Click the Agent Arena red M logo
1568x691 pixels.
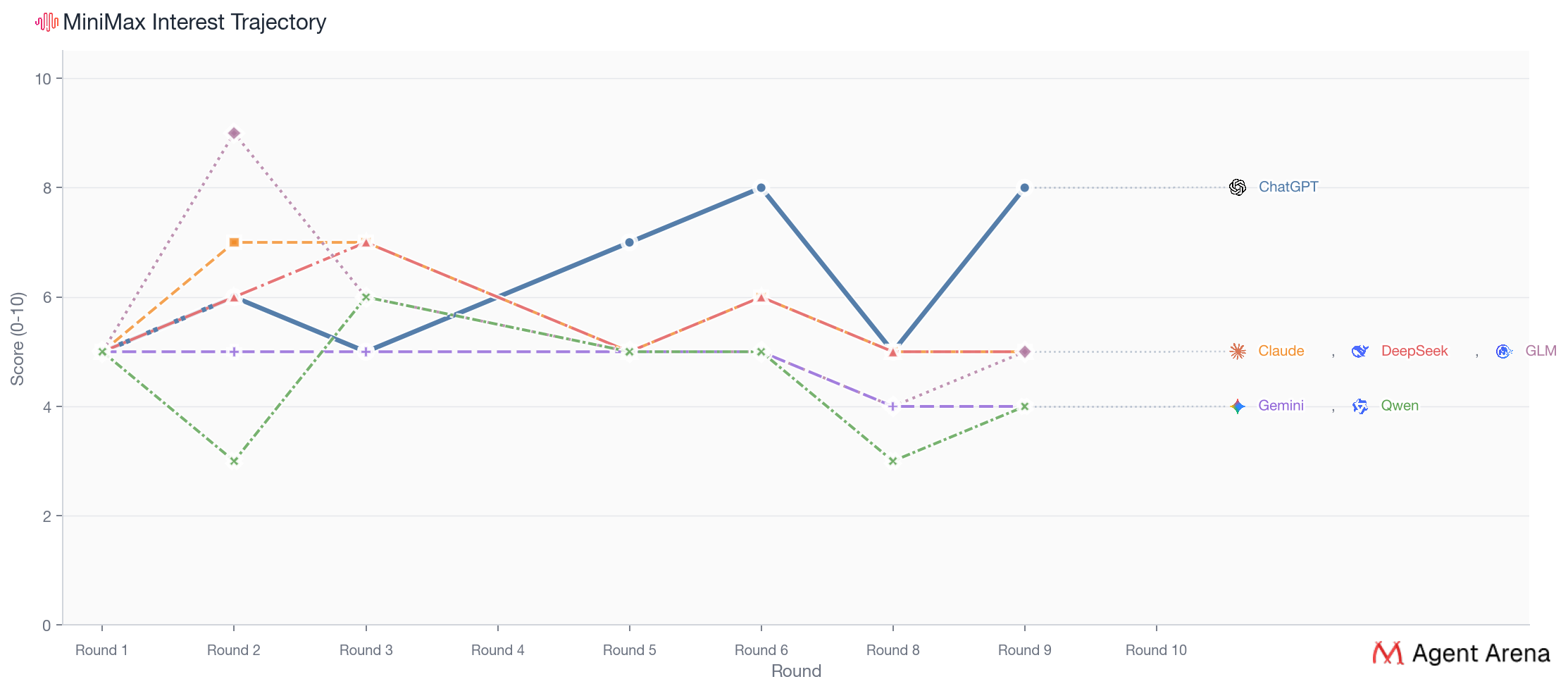pos(1388,653)
